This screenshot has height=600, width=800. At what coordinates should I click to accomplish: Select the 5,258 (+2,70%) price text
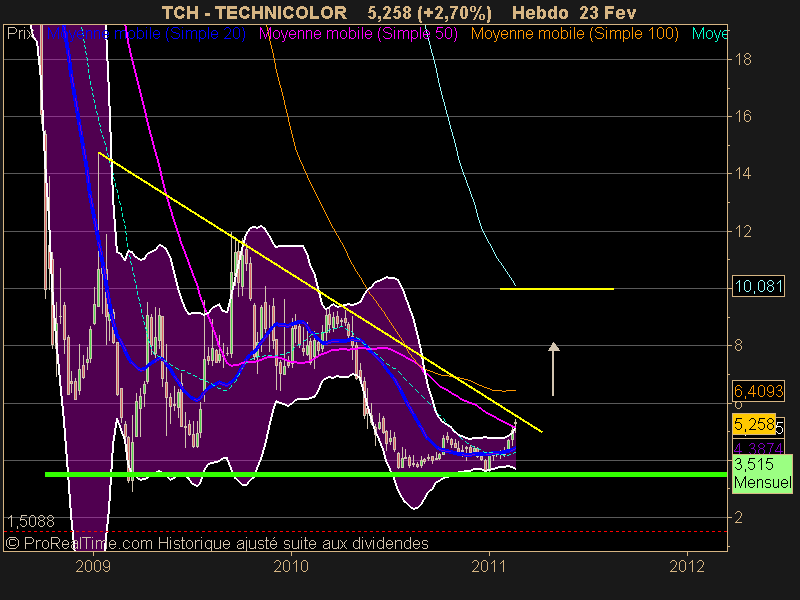pyautogui.click(x=430, y=12)
